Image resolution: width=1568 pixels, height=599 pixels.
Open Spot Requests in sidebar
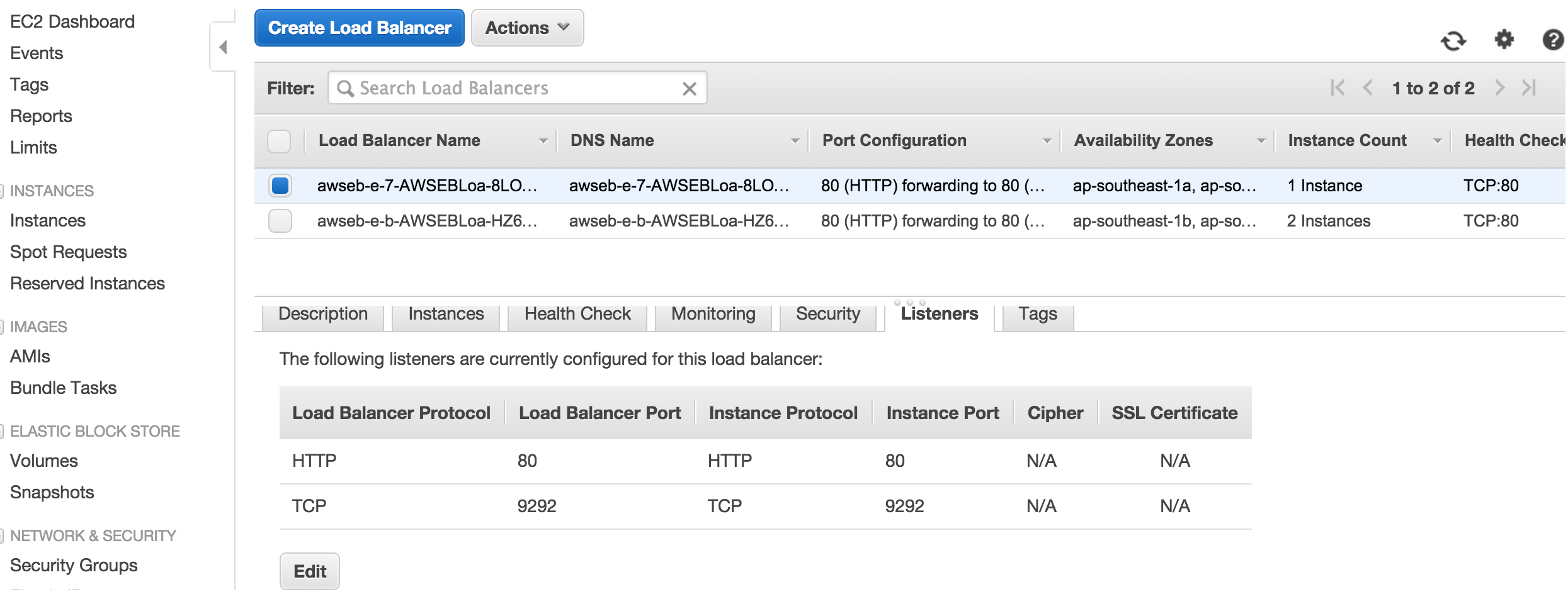69,252
